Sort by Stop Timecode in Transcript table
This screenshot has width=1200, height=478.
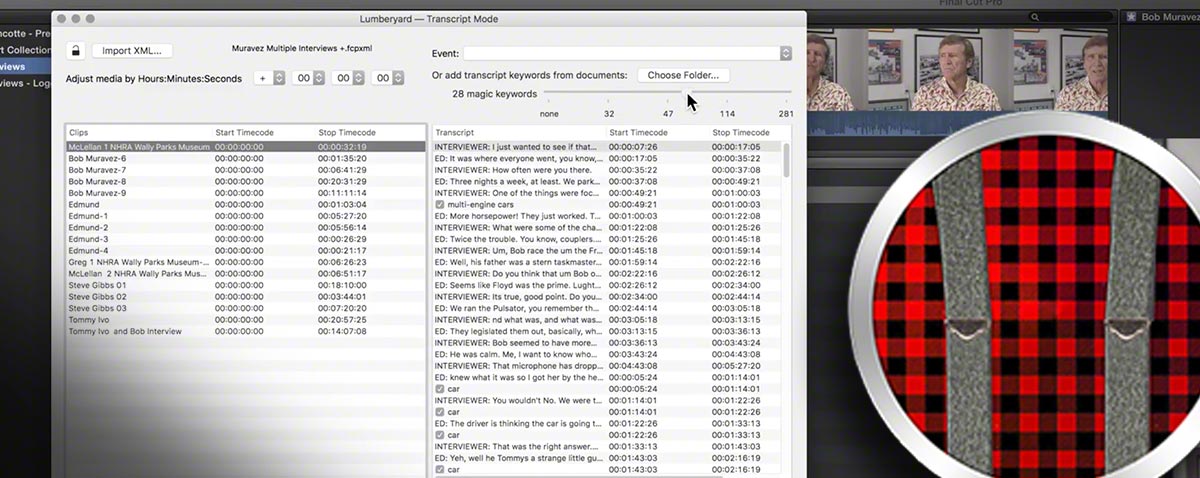pos(748,132)
